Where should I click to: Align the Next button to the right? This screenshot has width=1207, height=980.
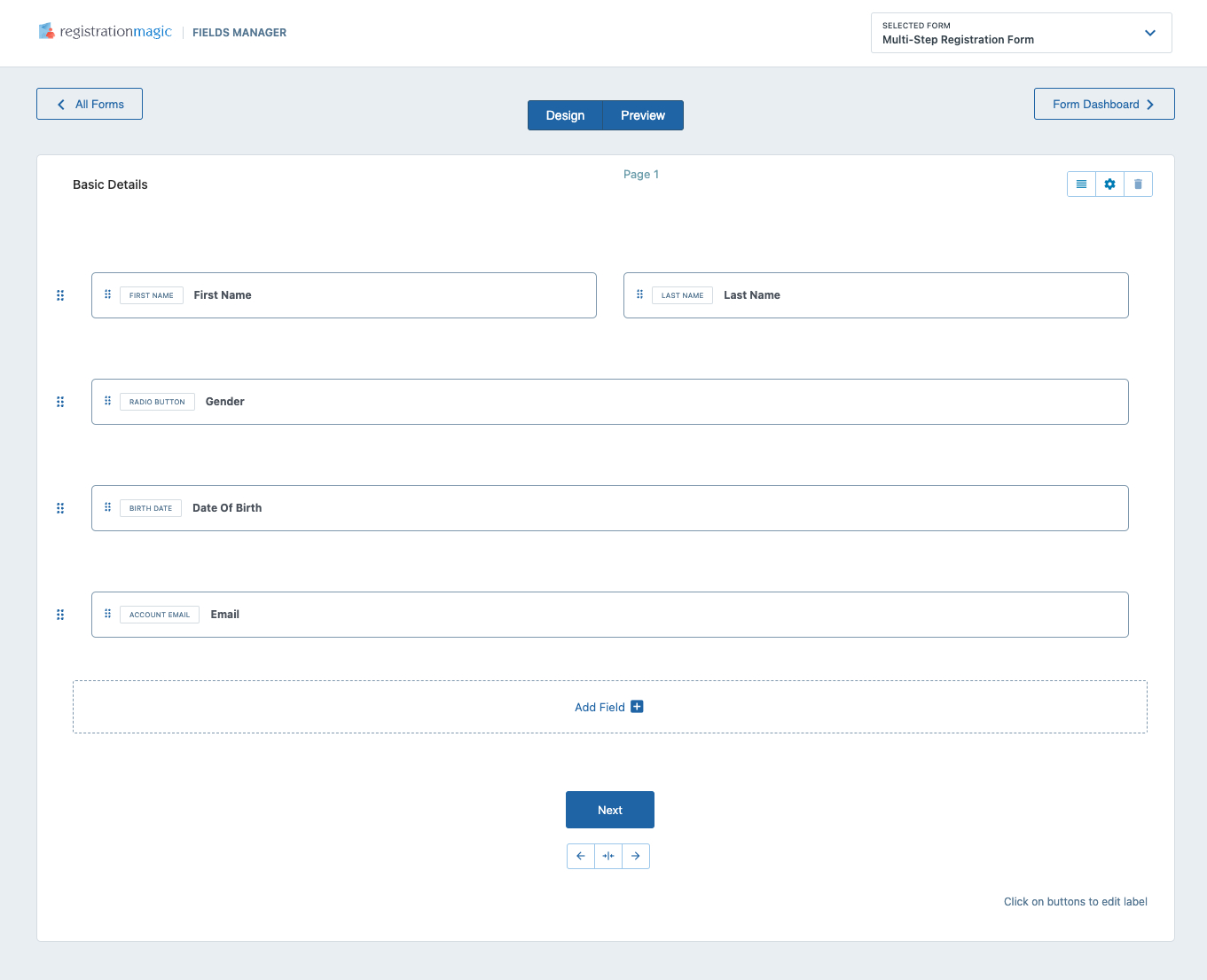[636, 856]
